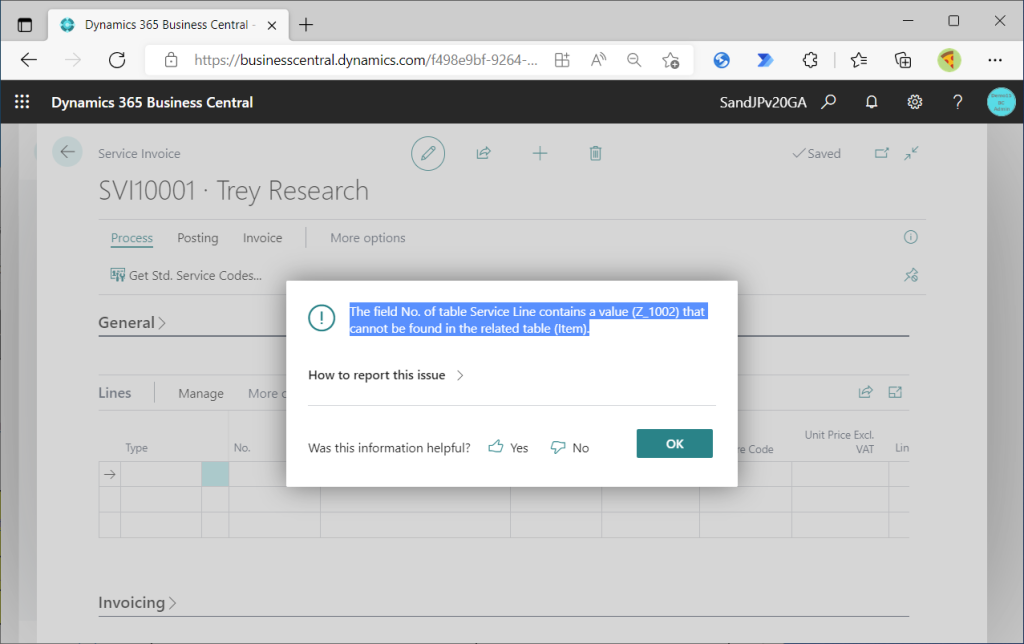This screenshot has width=1024, height=644.
Task: Click the share icon in Lines section
Action: click(865, 392)
